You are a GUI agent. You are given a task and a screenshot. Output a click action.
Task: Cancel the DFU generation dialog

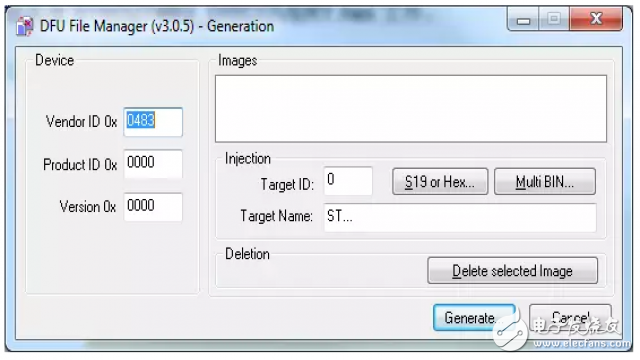coord(570,318)
